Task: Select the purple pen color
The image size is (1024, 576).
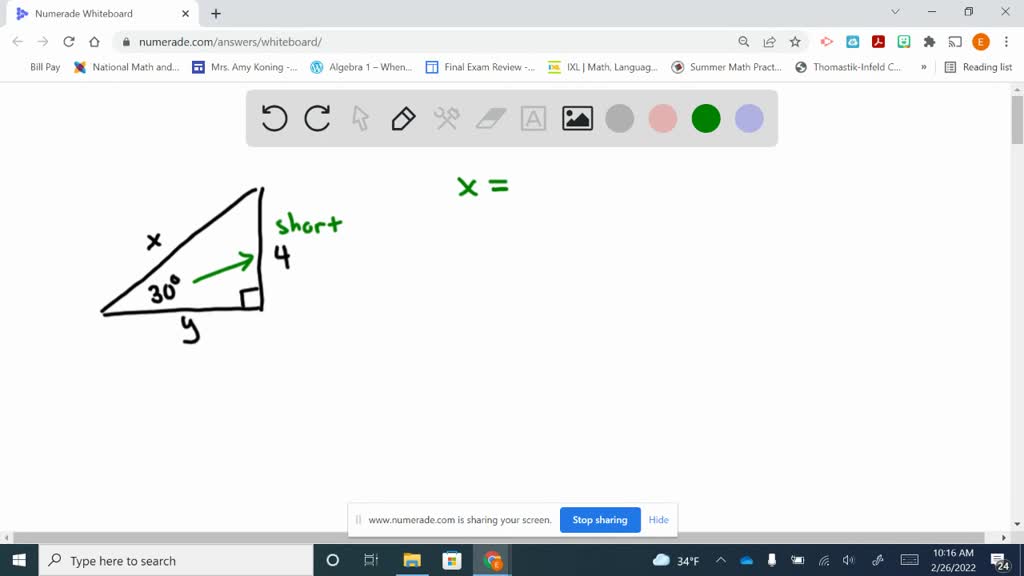Action: pos(748,118)
